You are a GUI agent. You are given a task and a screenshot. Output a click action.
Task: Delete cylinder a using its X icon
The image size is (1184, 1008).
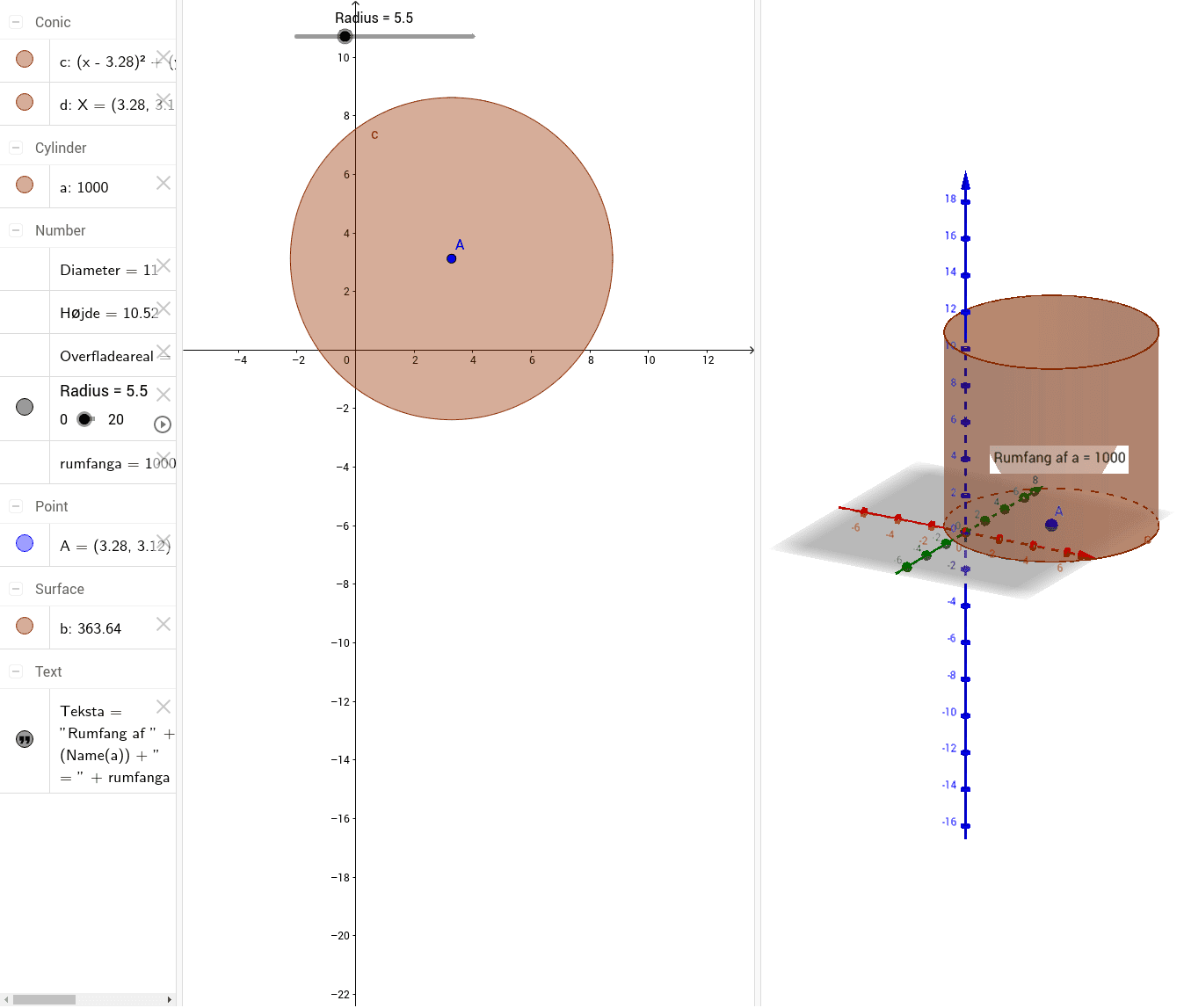[x=163, y=183]
